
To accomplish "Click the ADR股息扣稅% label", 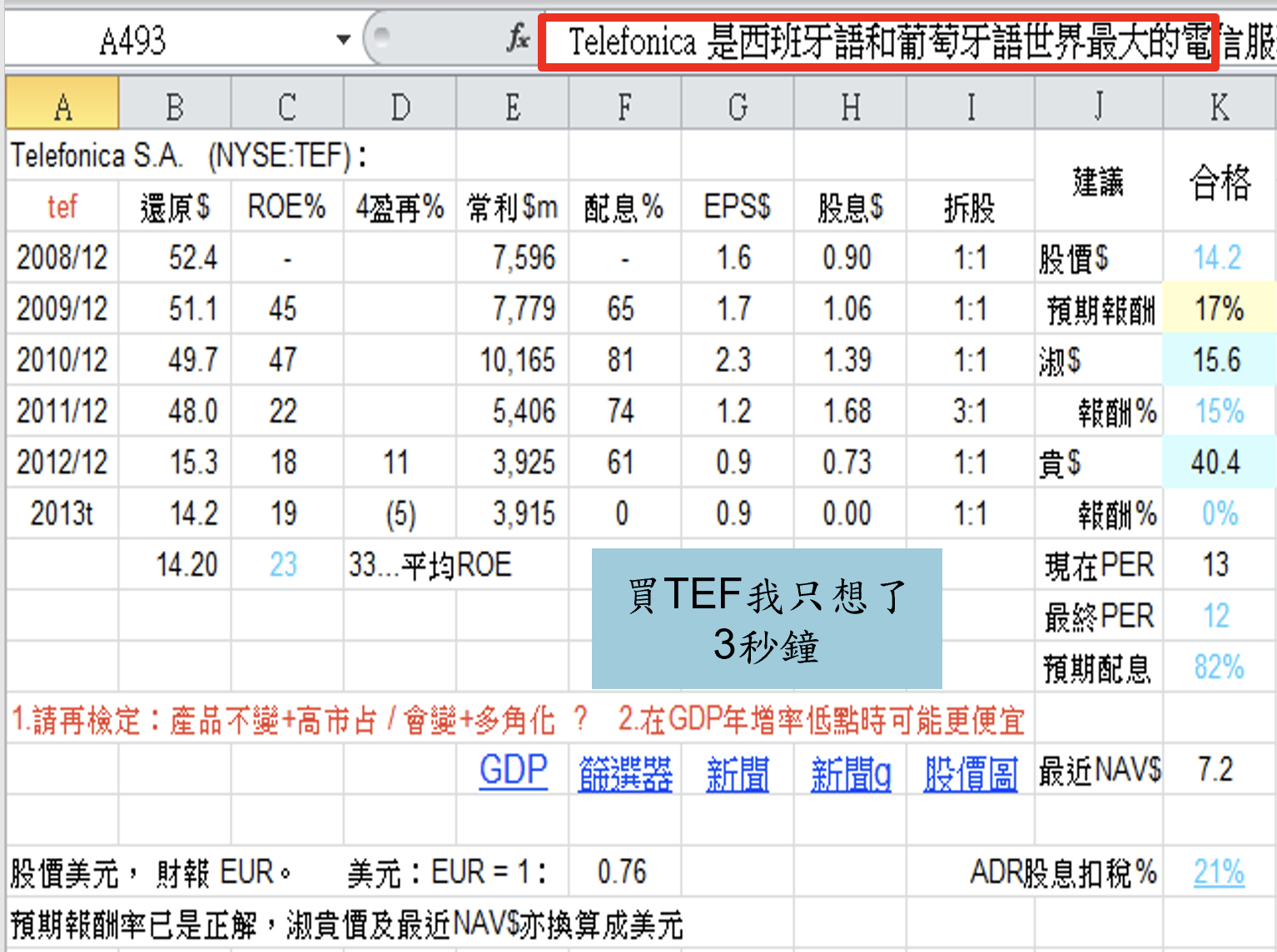I will tap(1063, 872).
